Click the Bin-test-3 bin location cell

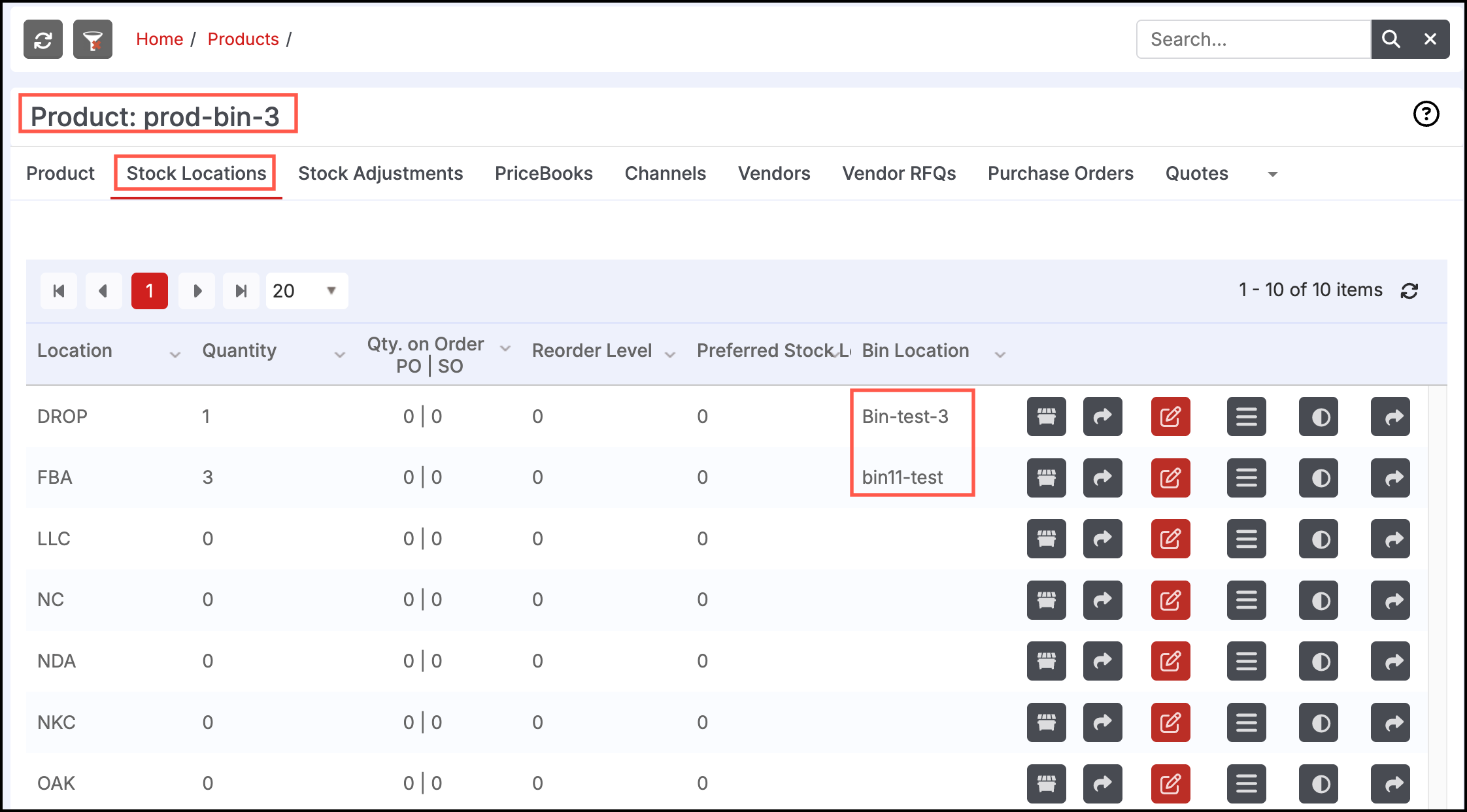(905, 416)
